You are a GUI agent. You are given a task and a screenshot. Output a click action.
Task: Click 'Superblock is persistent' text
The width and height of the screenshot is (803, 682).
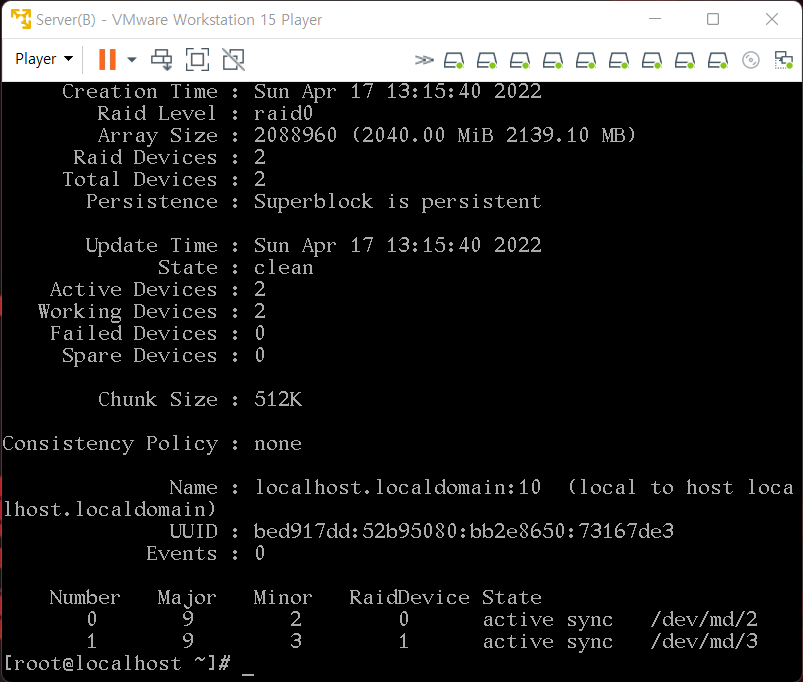click(397, 202)
